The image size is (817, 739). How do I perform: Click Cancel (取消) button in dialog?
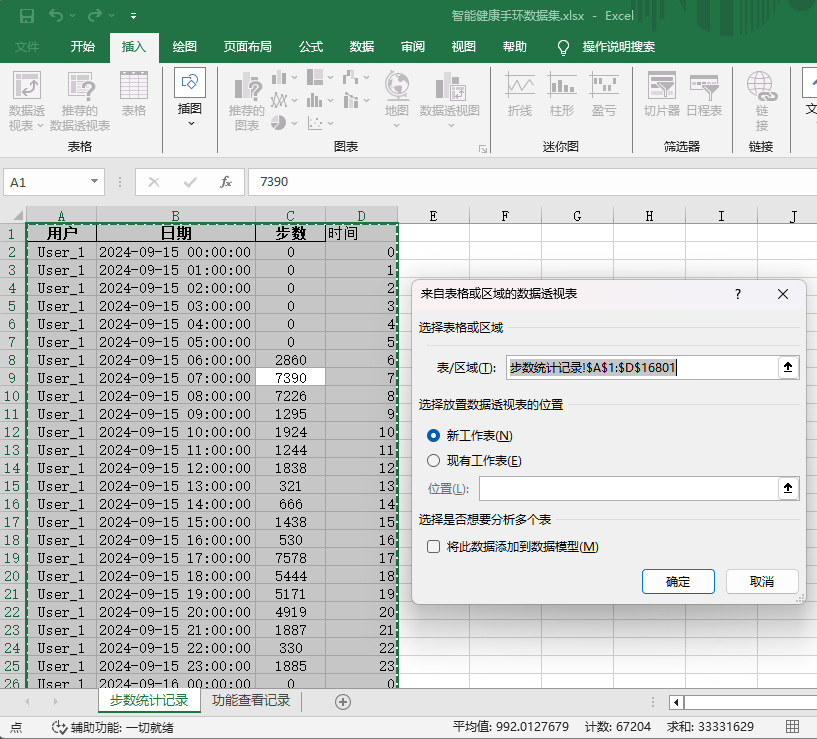pos(762,581)
